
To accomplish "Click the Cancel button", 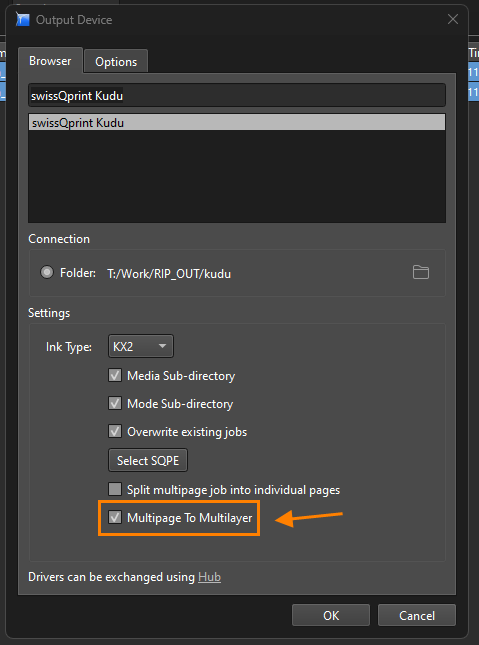I will [x=417, y=615].
